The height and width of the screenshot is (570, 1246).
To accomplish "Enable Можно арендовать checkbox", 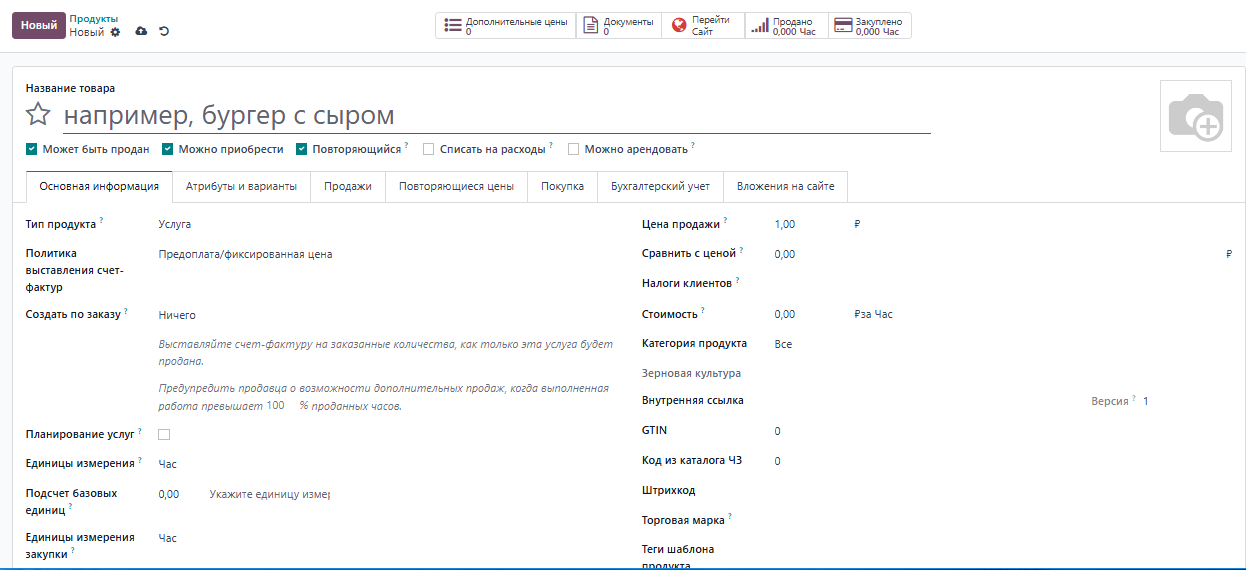I will click(x=574, y=149).
